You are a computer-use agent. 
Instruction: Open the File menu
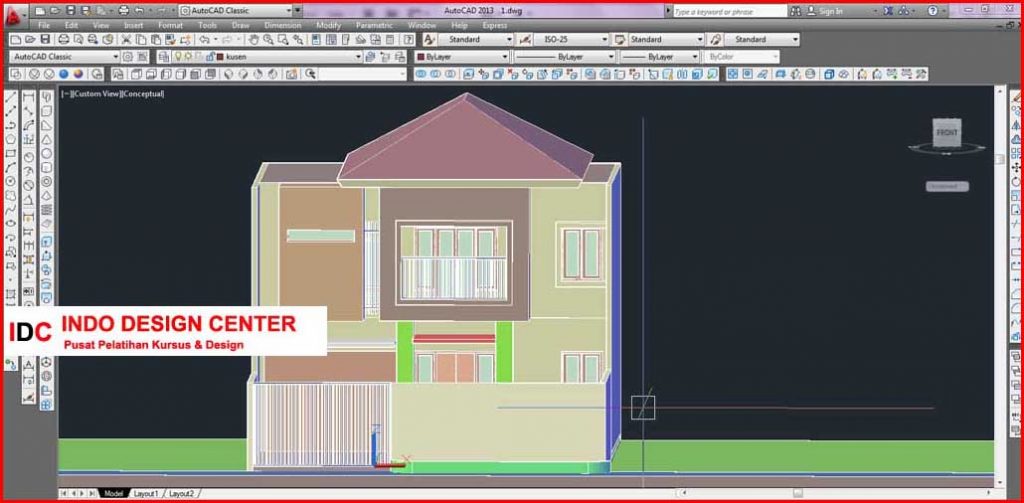coord(44,25)
